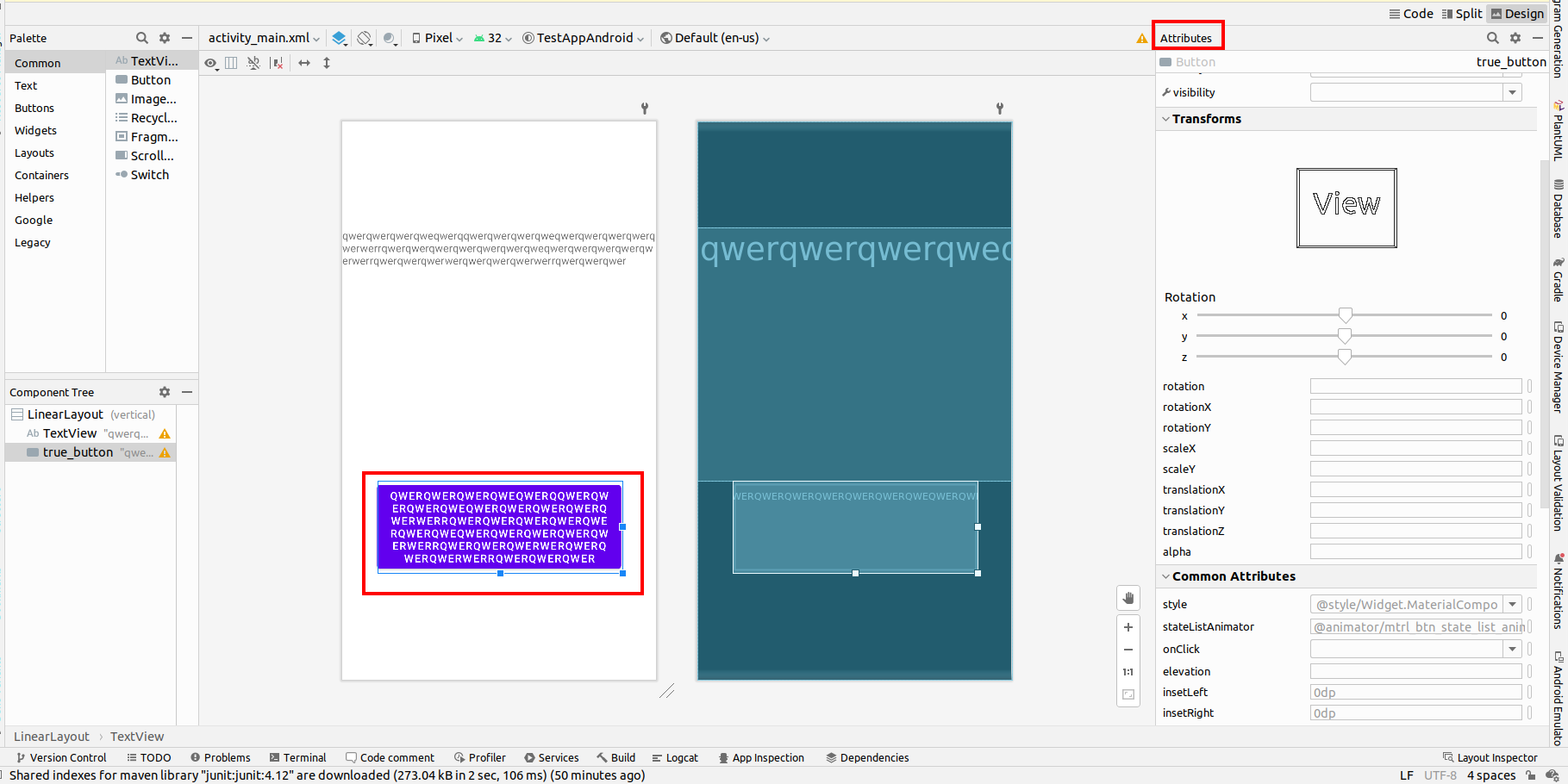Open Logcat tool window
The height and width of the screenshot is (784, 1568).
[675, 757]
